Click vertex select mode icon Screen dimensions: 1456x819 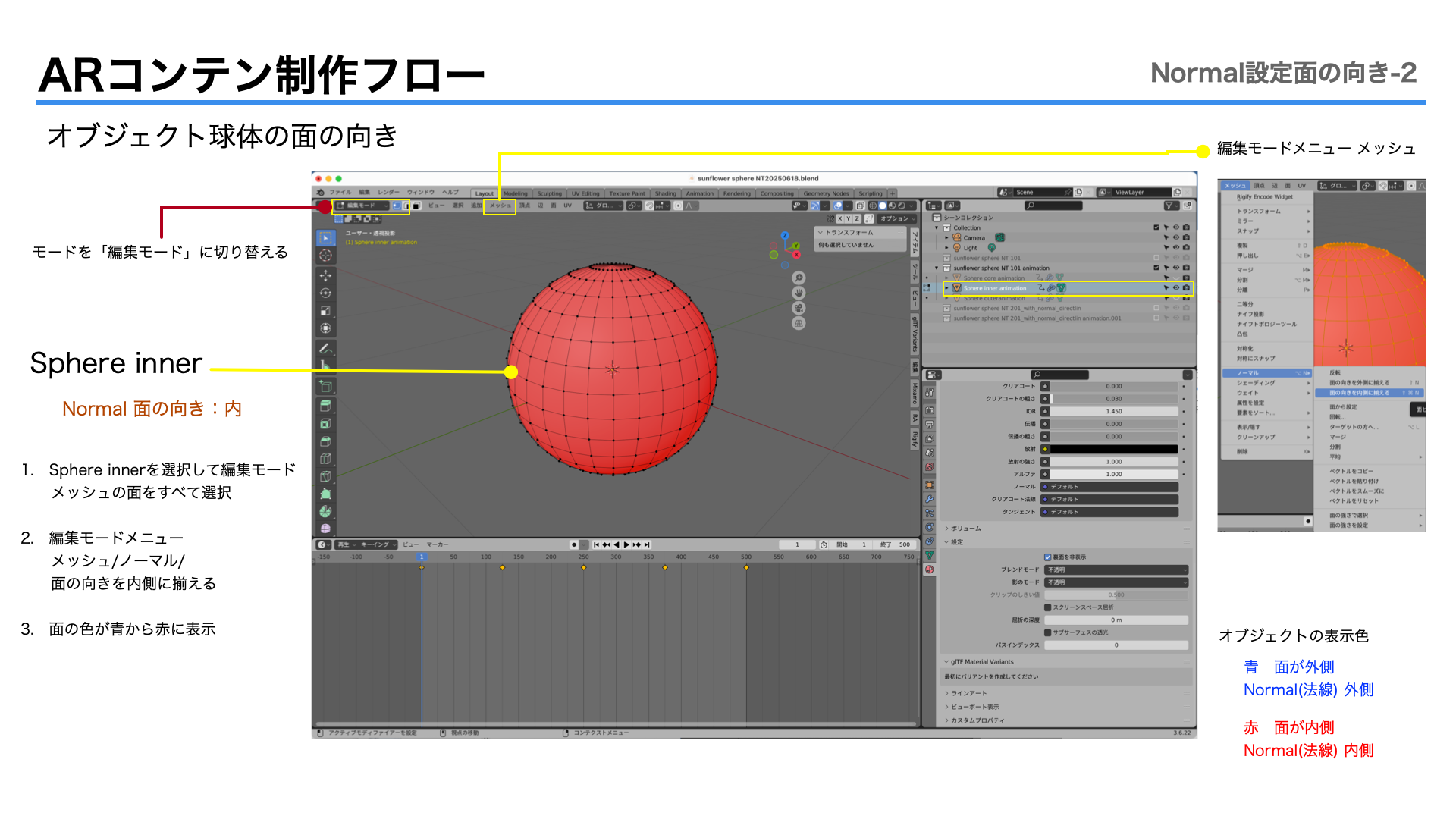(397, 206)
